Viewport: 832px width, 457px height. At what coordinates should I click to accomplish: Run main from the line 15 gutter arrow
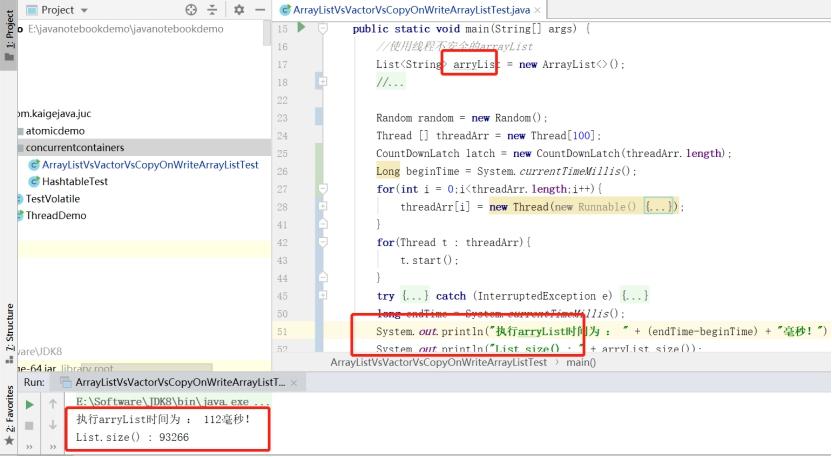pyautogui.click(x=301, y=27)
